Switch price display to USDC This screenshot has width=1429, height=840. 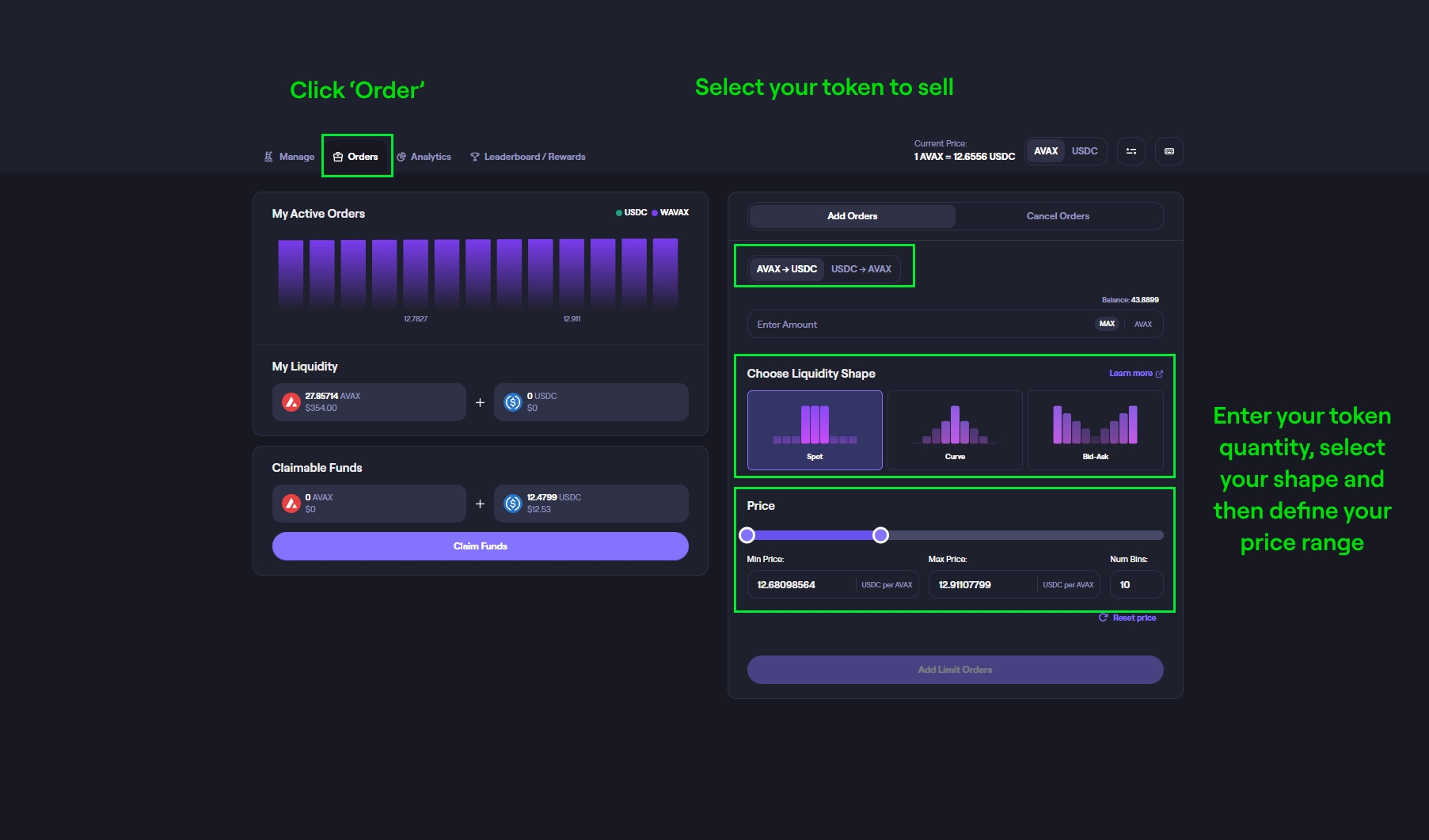click(1084, 151)
